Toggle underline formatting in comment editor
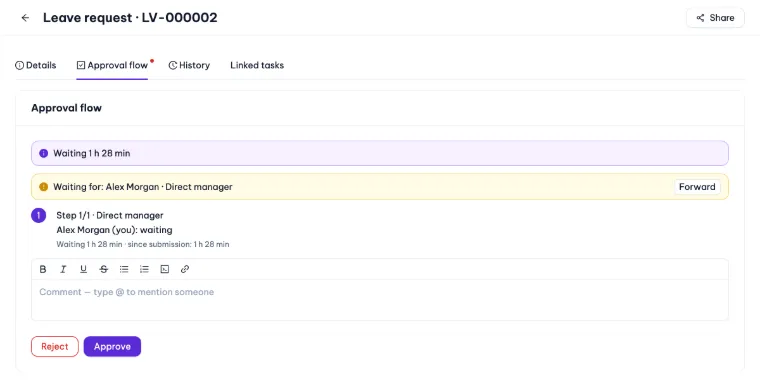 tap(83, 269)
